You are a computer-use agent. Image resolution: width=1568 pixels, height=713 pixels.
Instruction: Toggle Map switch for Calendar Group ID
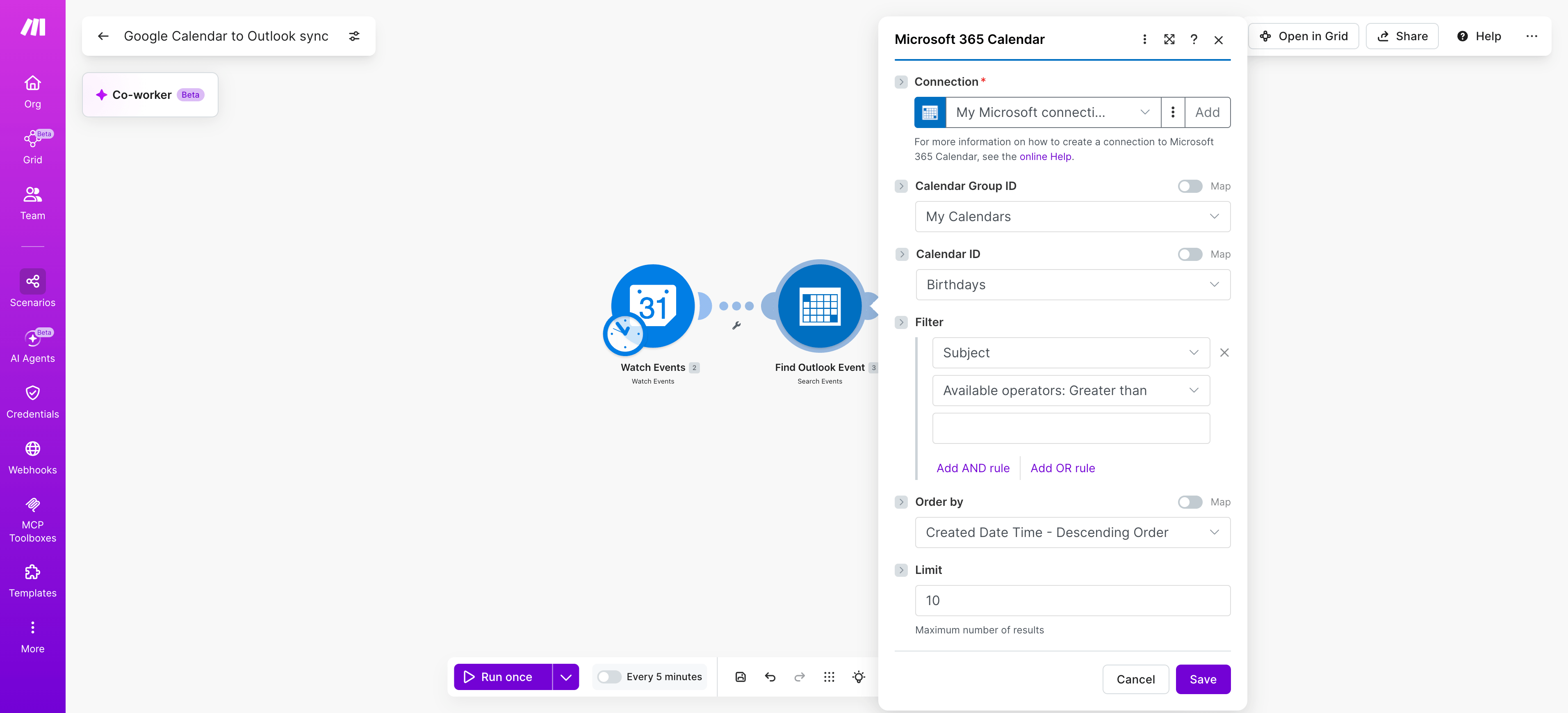click(x=1190, y=186)
